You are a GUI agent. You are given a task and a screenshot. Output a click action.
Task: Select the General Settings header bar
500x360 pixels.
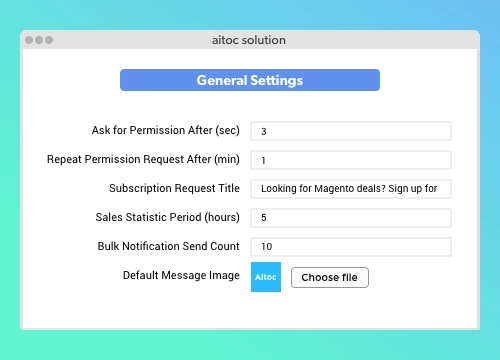point(250,80)
